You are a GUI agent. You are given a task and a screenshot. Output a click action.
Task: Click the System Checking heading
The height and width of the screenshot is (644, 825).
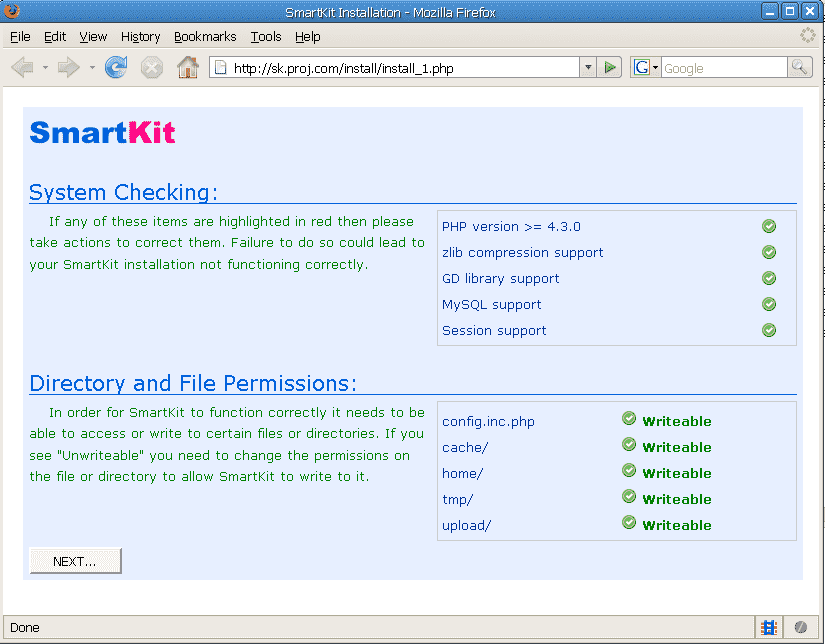point(123,192)
